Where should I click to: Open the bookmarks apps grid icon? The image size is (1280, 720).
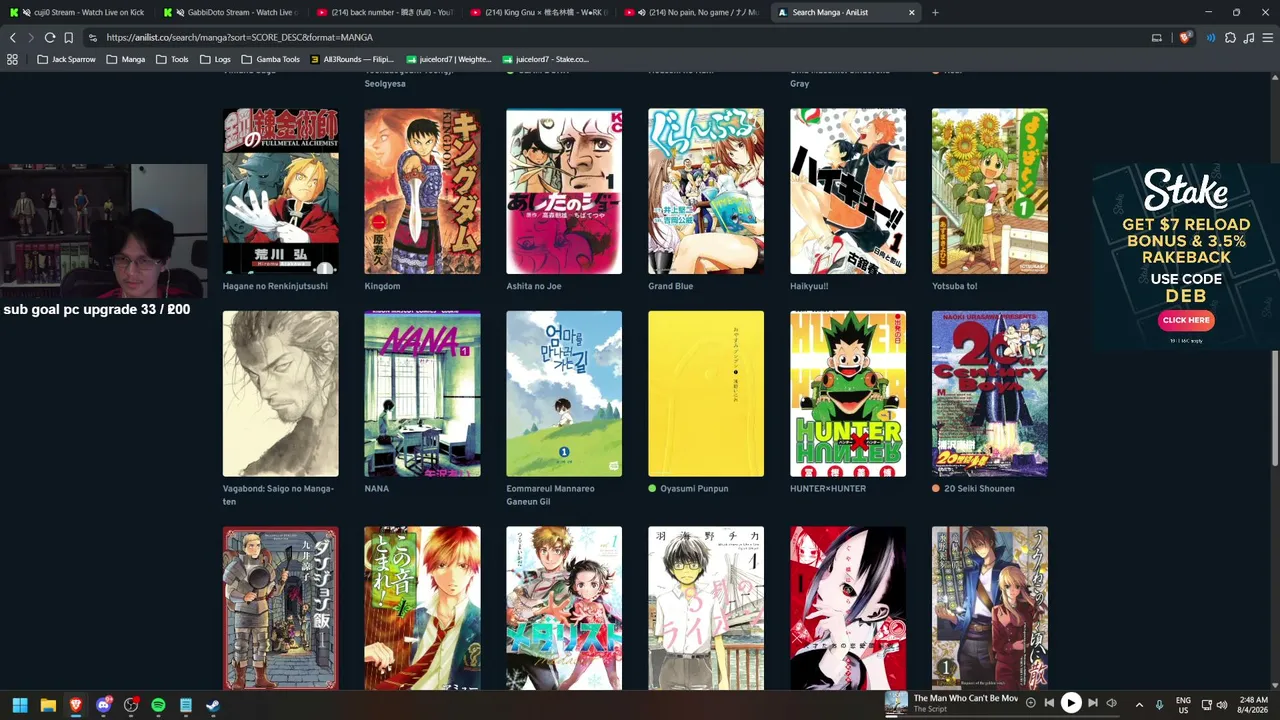click(12, 59)
